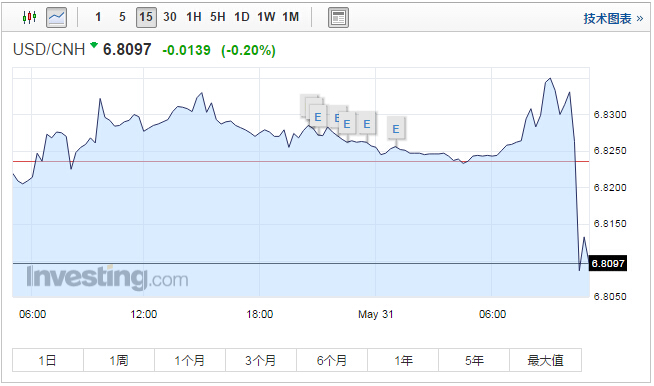Choose the 5H interval

(218, 17)
